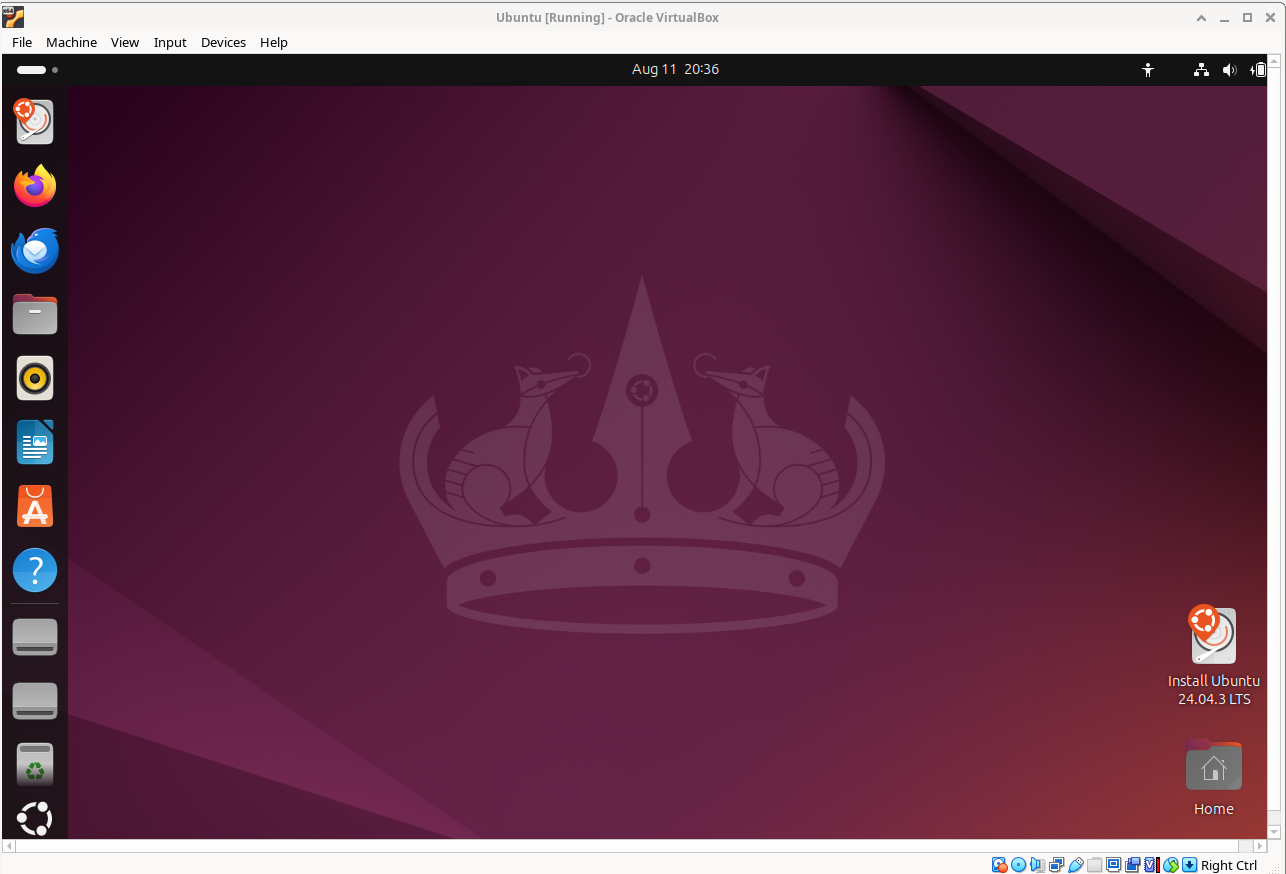Open the VirtualBox View menu

(125, 42)
